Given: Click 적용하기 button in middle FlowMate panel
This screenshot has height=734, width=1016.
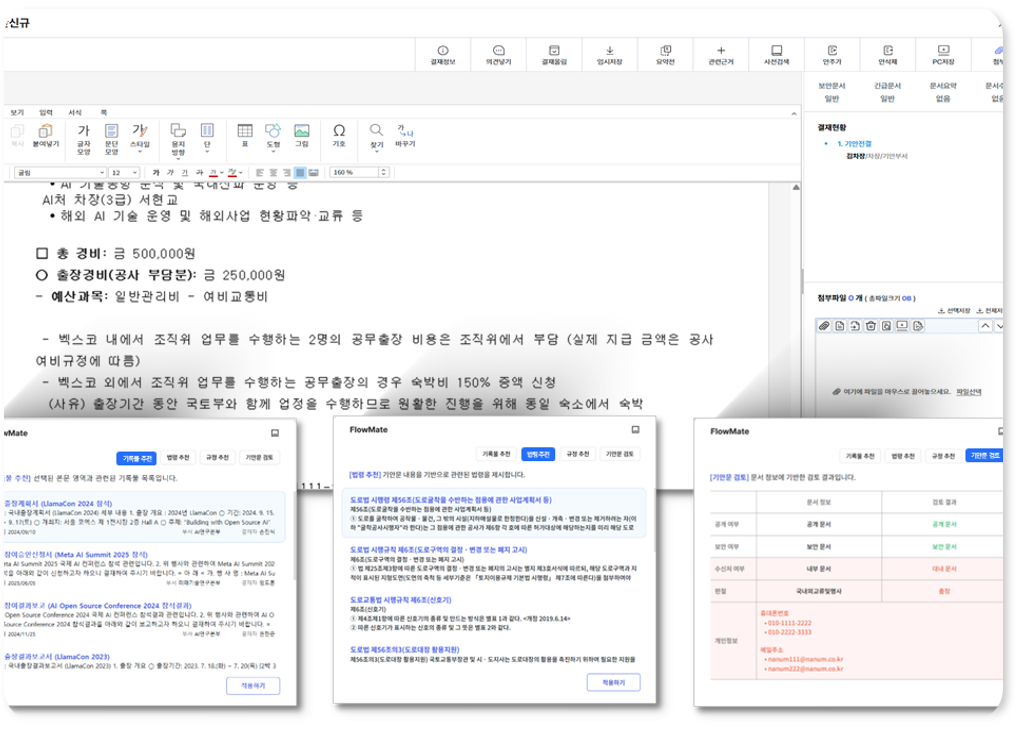Looking at the screenshot, I should click(x=612, y=682).
